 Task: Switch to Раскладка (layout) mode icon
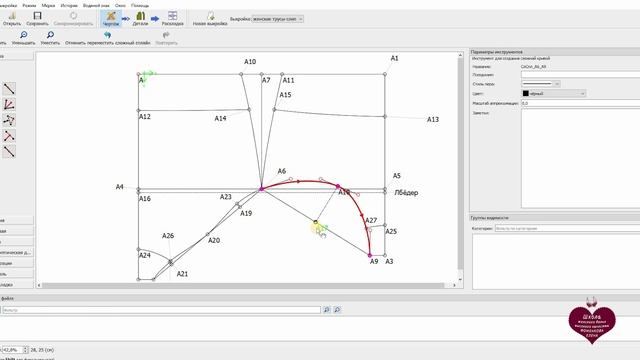coord(172,16)
